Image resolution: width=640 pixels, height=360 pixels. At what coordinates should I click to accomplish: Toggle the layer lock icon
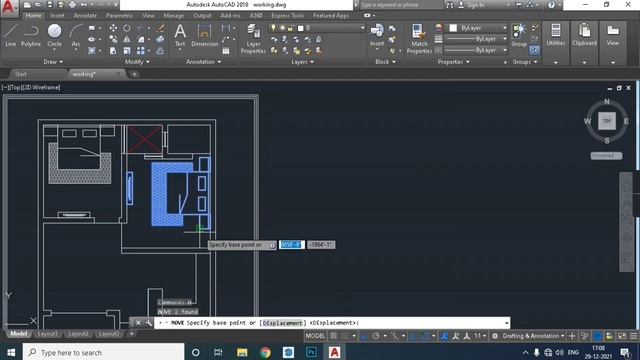tap(290, 28)
